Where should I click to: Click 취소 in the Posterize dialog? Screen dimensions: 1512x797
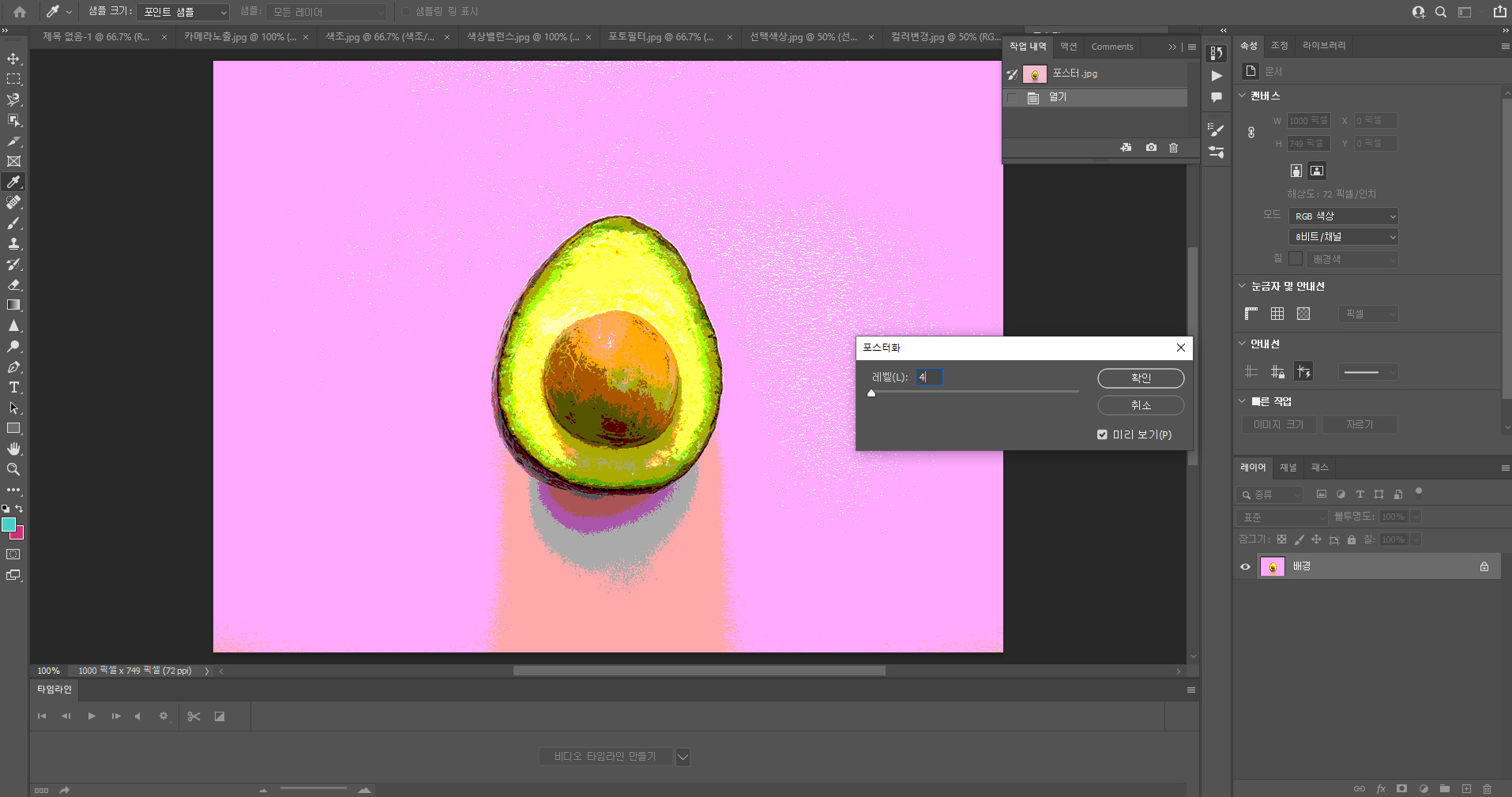click(1141, 405)
